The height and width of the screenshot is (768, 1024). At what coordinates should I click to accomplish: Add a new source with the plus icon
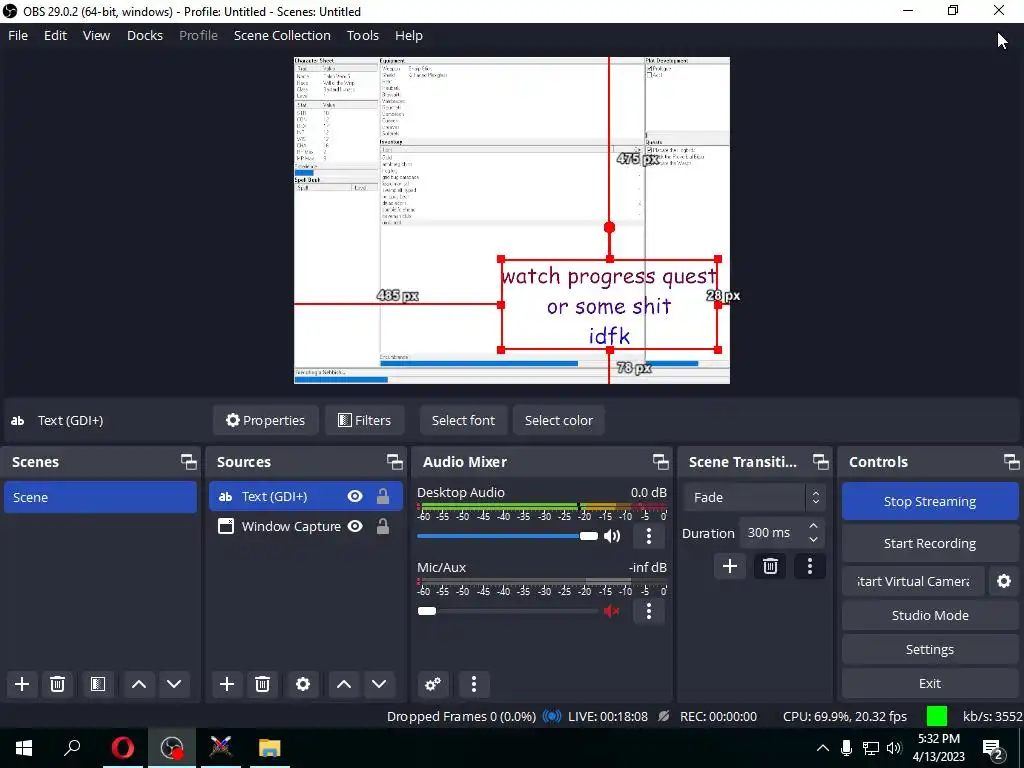tap(227, 684)
